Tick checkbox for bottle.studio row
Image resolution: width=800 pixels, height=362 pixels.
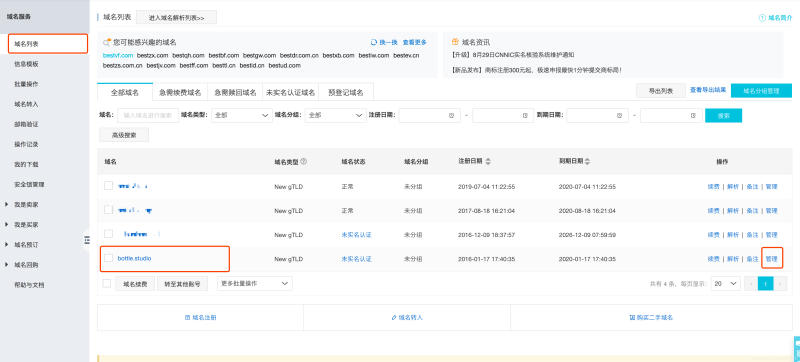[x=108, y=258]
